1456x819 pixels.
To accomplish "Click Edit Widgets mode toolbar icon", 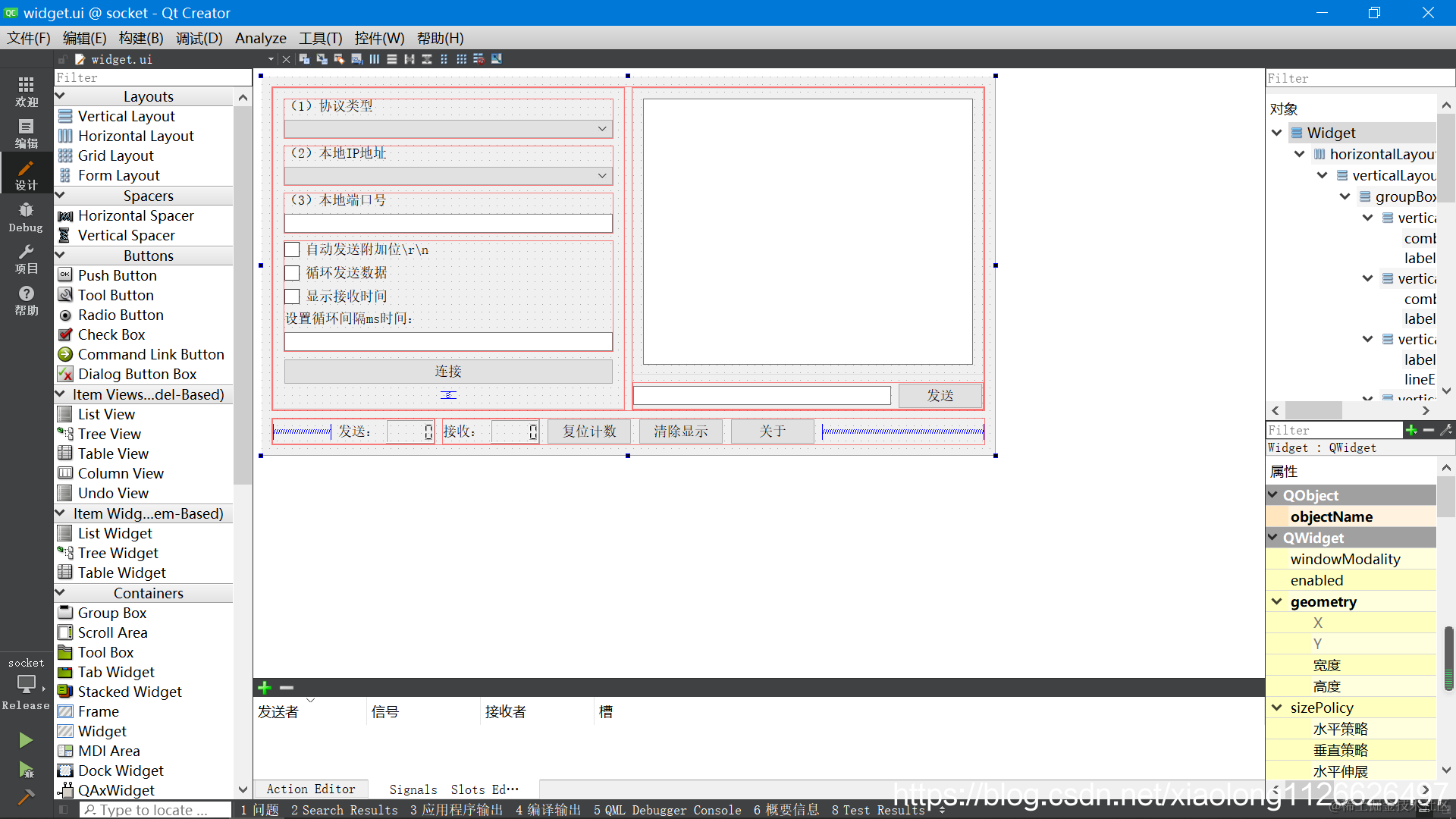I will click(304, 59).
